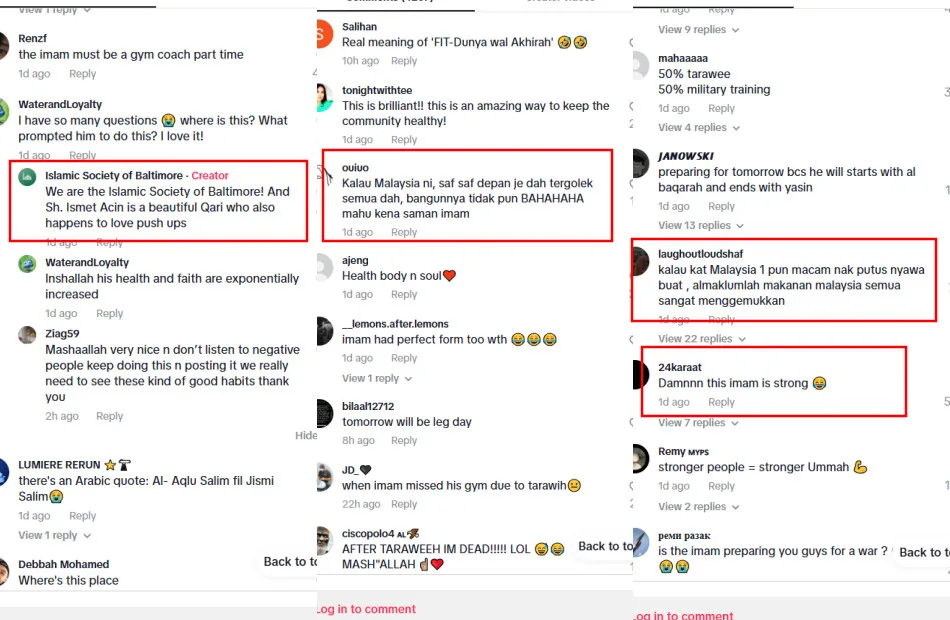Viewport: 950px width, 620px height.
Task: Reply to Renzf's gym coach comment
Action: tap(82, 74)
